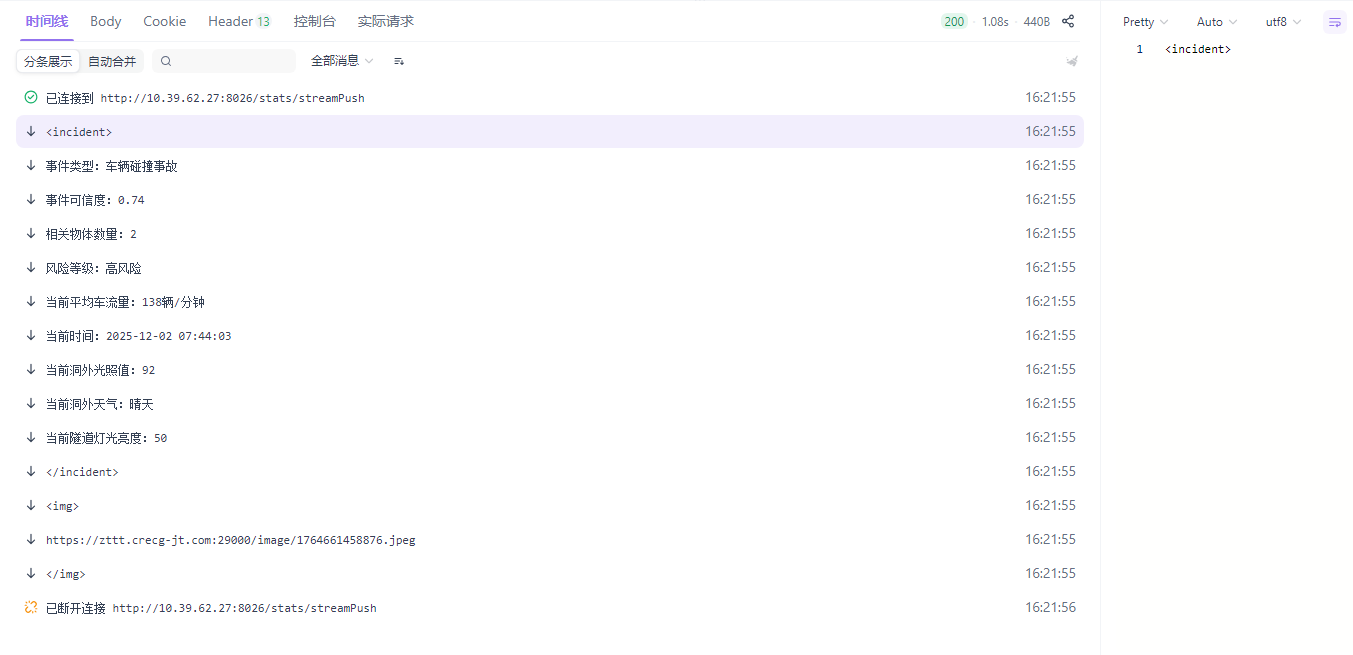Click the received arrow beside 当前洞外光照值 row
Image resolution: width=1353 pixels, height=655 pixels.
pos(31,369)
